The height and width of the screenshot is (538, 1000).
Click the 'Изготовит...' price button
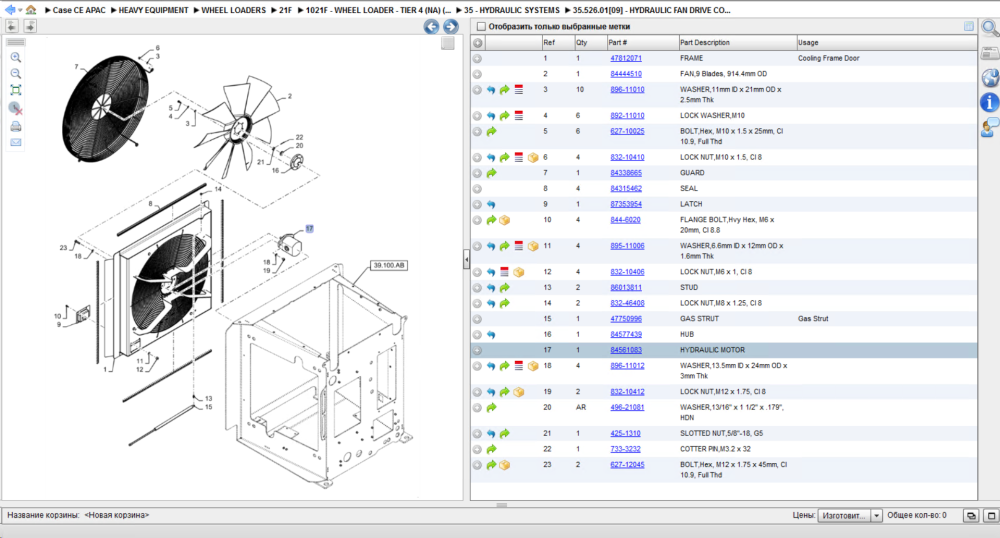click(844, 515)
